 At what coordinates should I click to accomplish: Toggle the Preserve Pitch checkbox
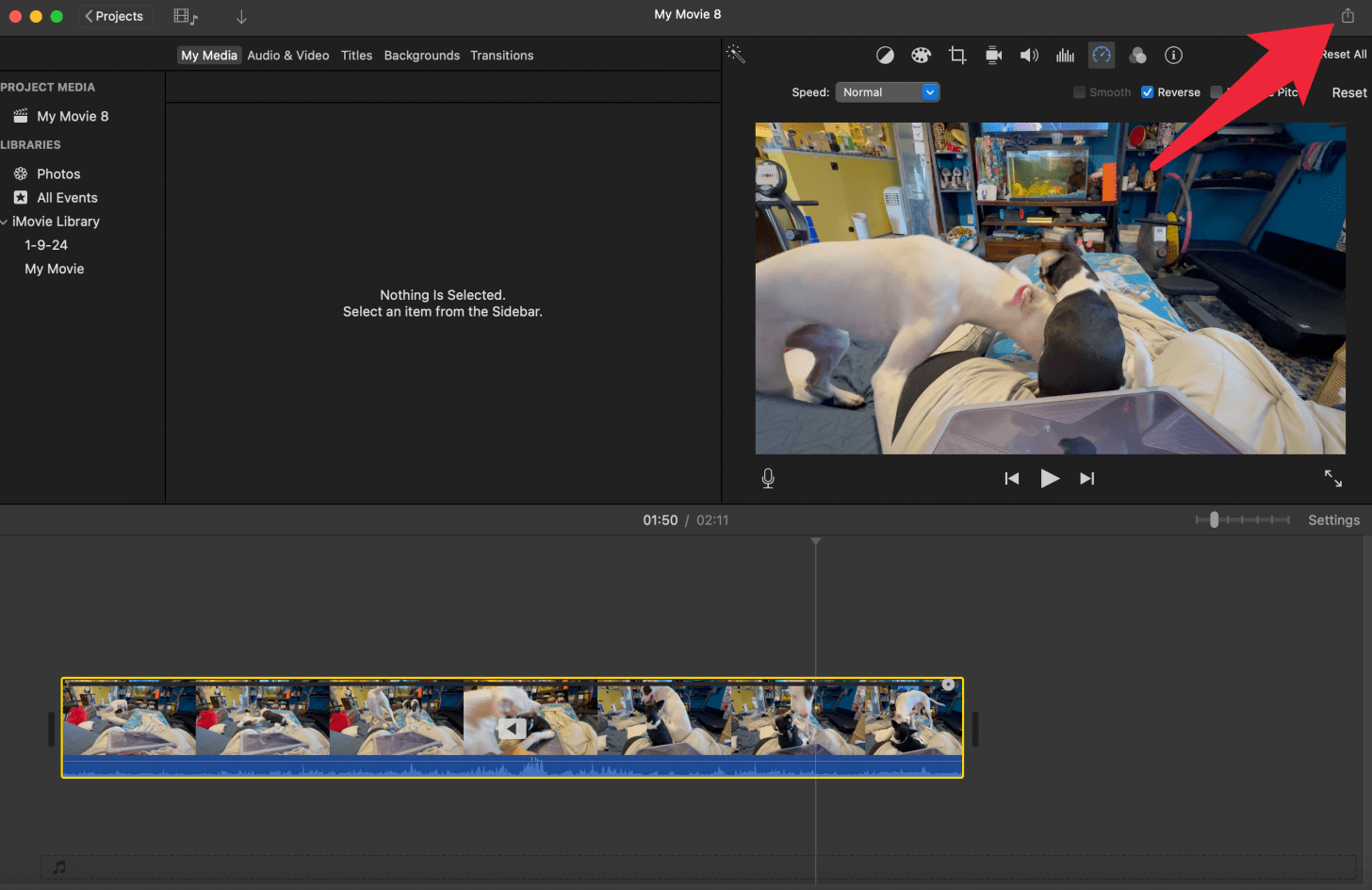point(1217,92)
